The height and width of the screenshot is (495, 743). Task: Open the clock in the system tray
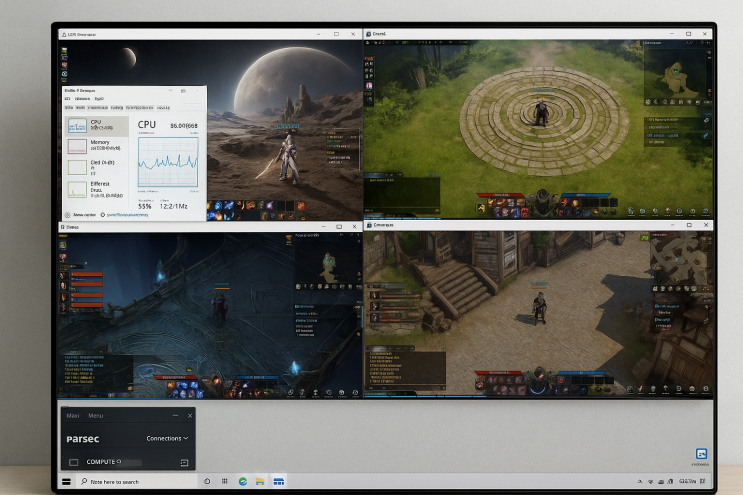687,481
